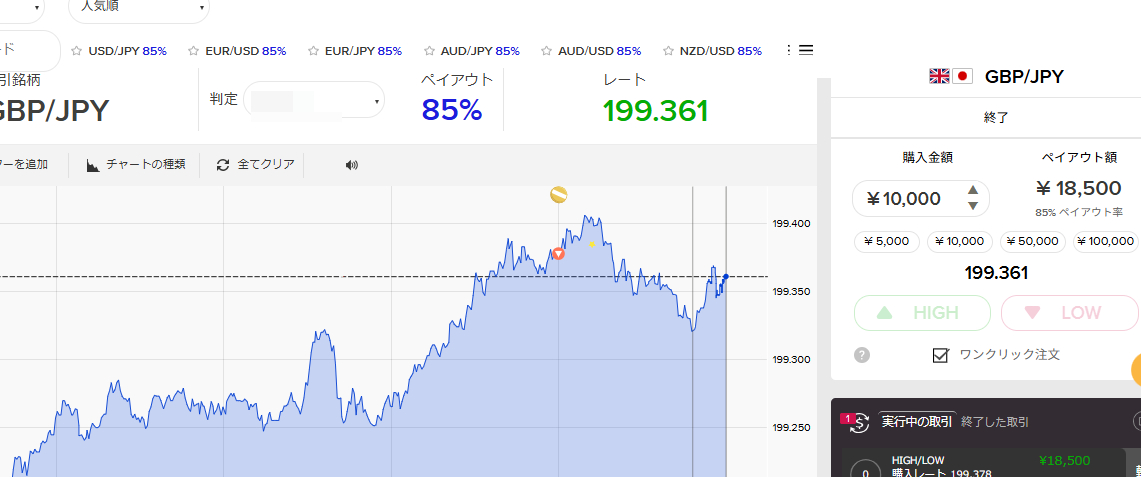Click the 199.400 price axis label
The height and width of the screenshot is (477, 1141).
(790, 223)
